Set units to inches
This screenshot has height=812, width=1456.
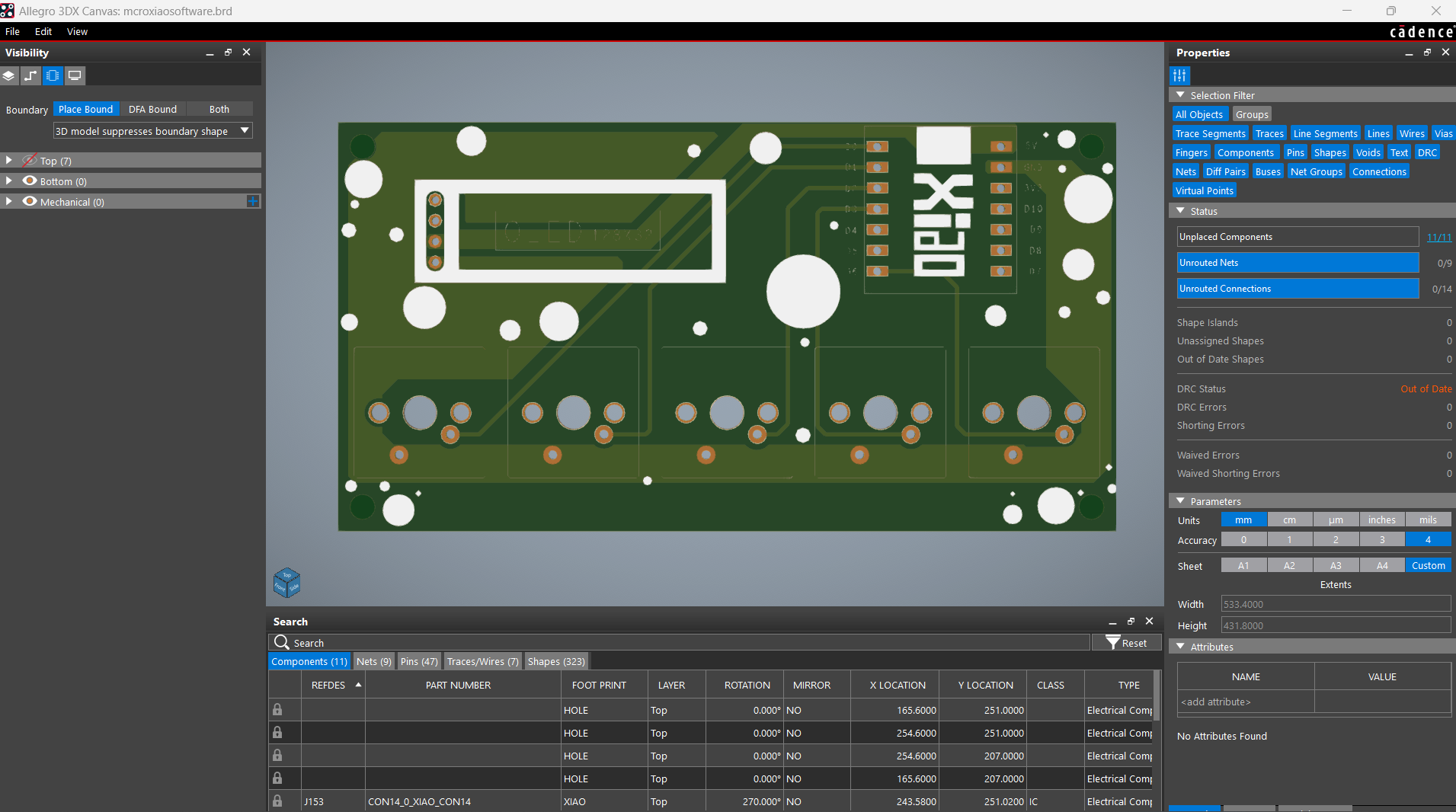(1381, 519)
